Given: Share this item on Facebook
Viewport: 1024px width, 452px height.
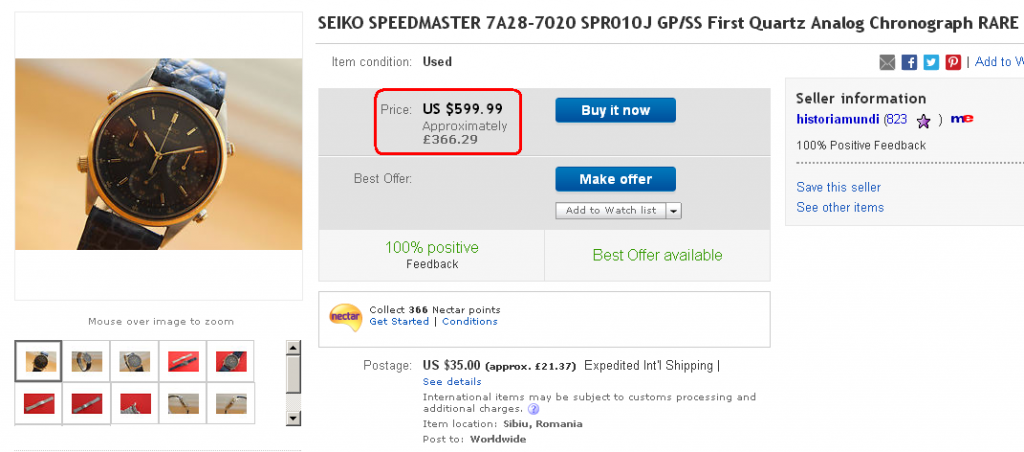Looking at the screenshot, I should click(909, 62).
